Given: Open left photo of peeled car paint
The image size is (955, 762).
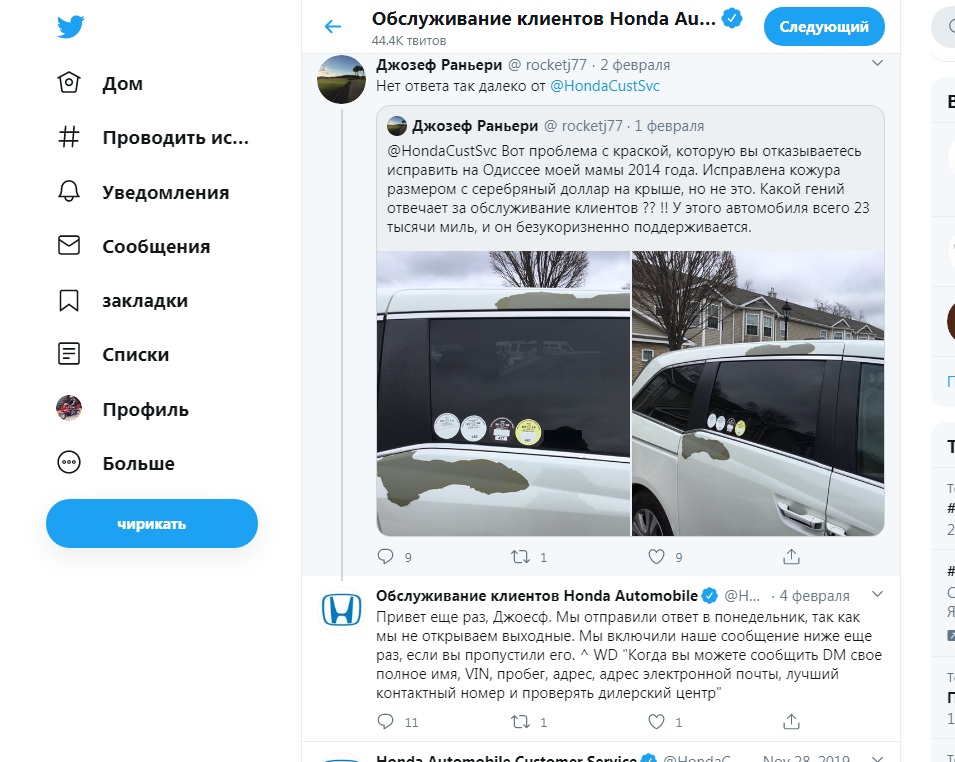Looking at the screenshot, I should point(503,393).
